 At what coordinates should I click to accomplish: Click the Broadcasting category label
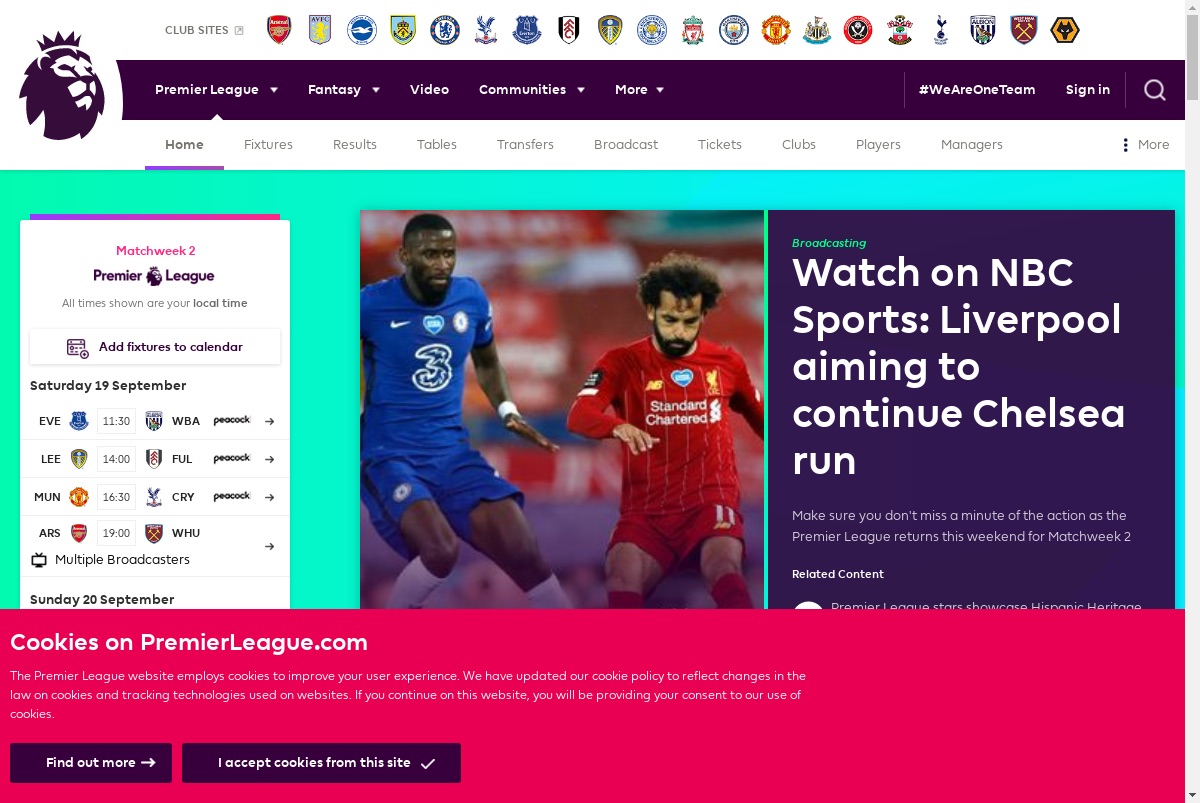pyautogui.click(x=829, y=243)
